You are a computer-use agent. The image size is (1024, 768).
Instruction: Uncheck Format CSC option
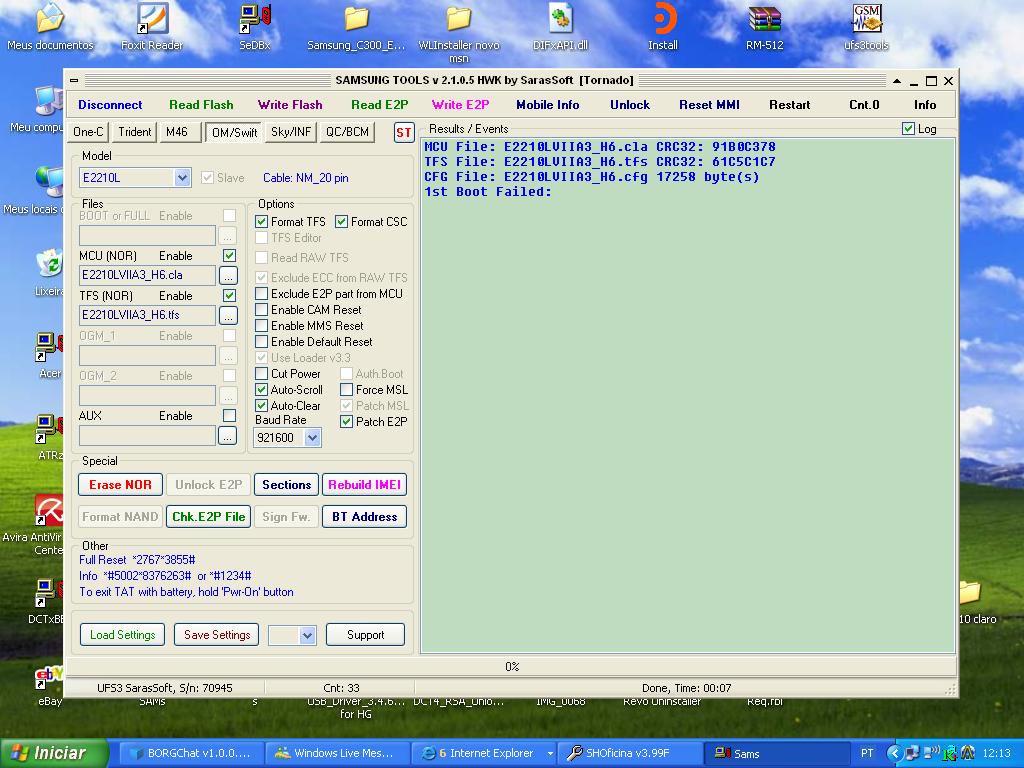pos(342,222)
